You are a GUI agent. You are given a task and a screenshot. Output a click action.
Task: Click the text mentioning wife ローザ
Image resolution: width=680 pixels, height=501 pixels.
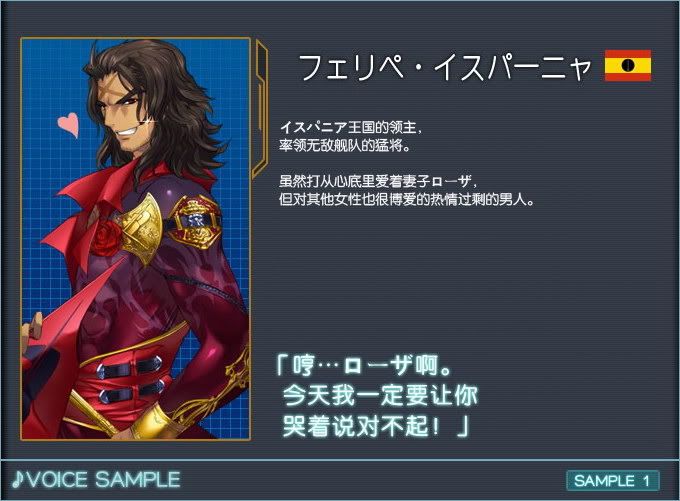point(377,181)
